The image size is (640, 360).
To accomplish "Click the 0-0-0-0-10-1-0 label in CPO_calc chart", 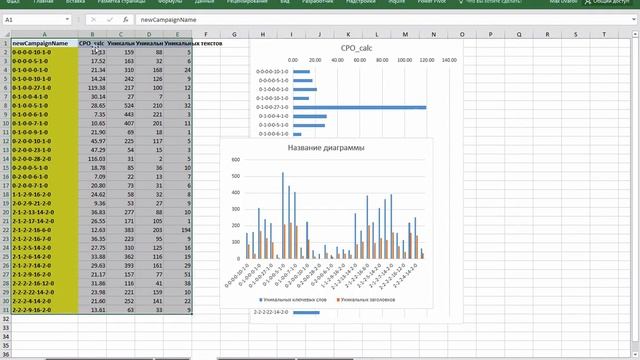I will (272, 71).
